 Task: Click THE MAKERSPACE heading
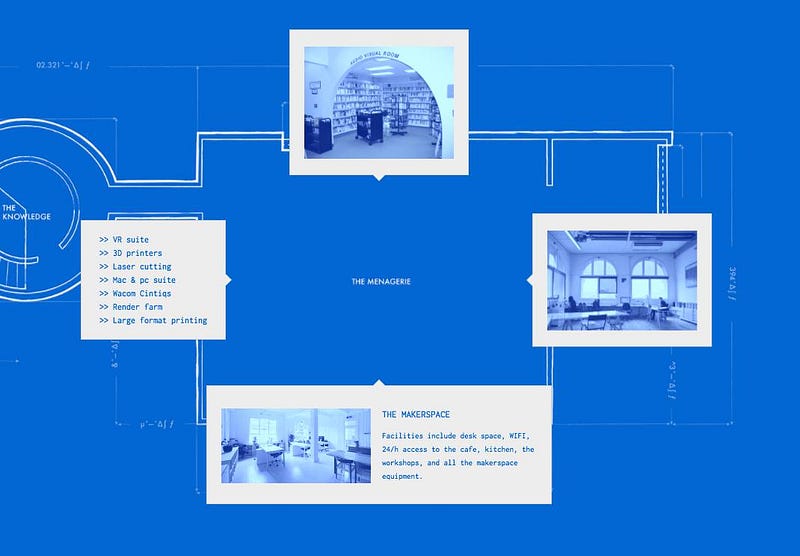(x=416, y=415)
